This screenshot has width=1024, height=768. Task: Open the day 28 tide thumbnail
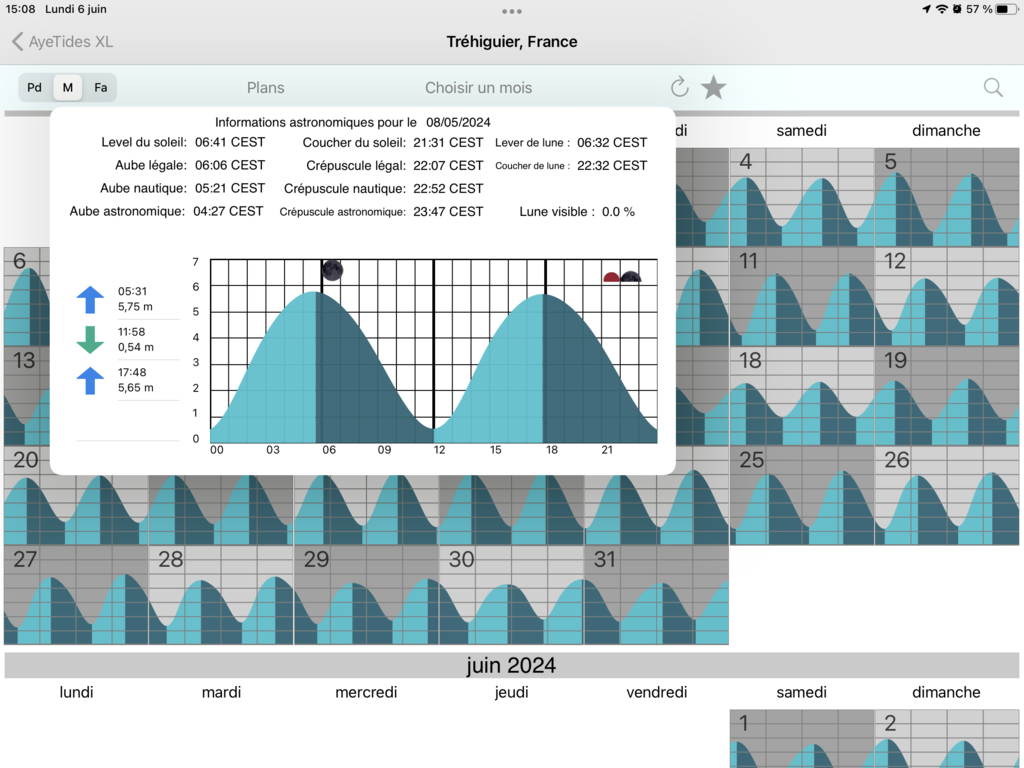pos(221,594)
